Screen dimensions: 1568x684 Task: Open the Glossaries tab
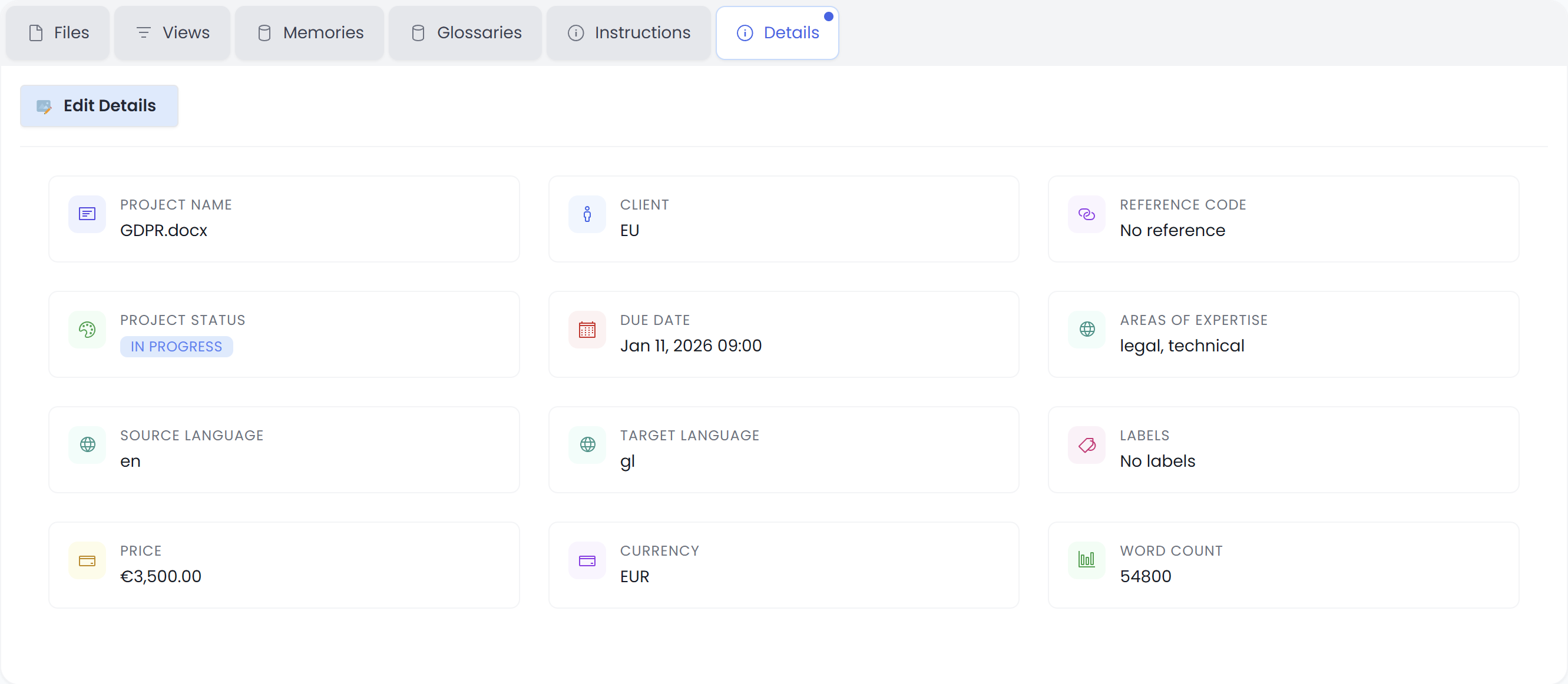point(465,33)
